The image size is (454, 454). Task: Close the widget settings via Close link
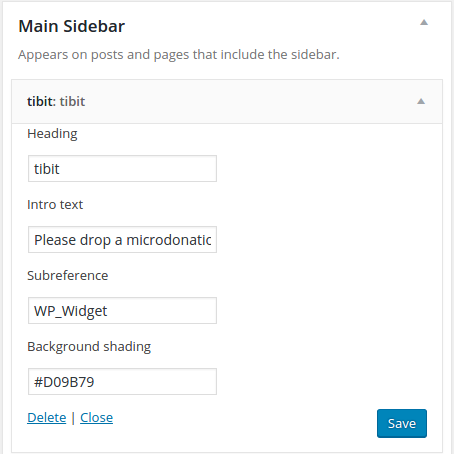coord(97,418)
